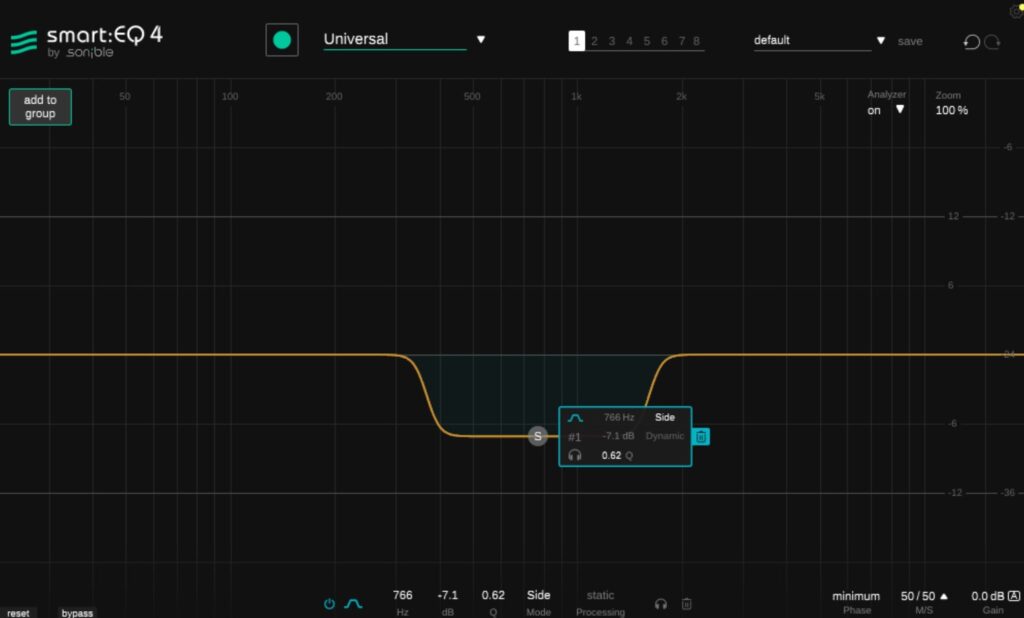Viewport: 1024px width, 618px height.
Task: Click the add to group button
Action: [40, 107]
